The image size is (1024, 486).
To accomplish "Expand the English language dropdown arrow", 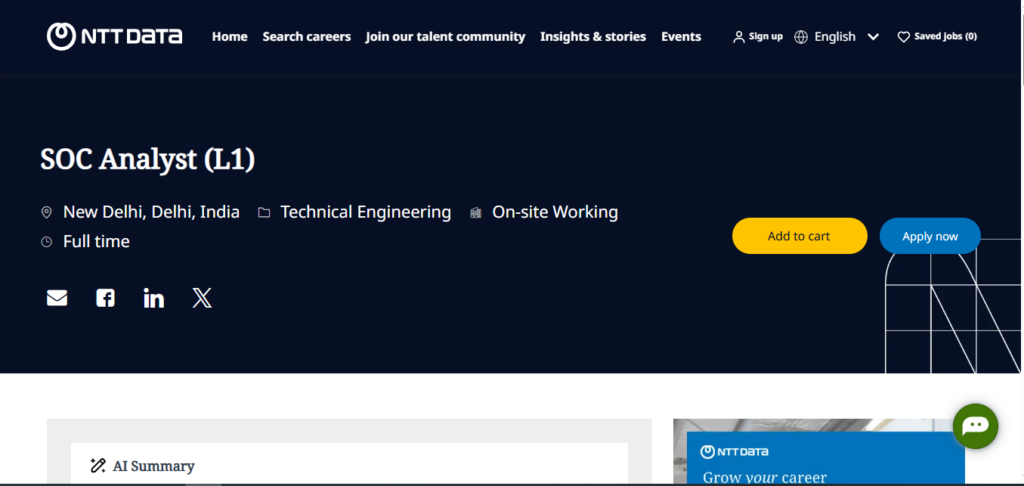I will coord(873,37).
